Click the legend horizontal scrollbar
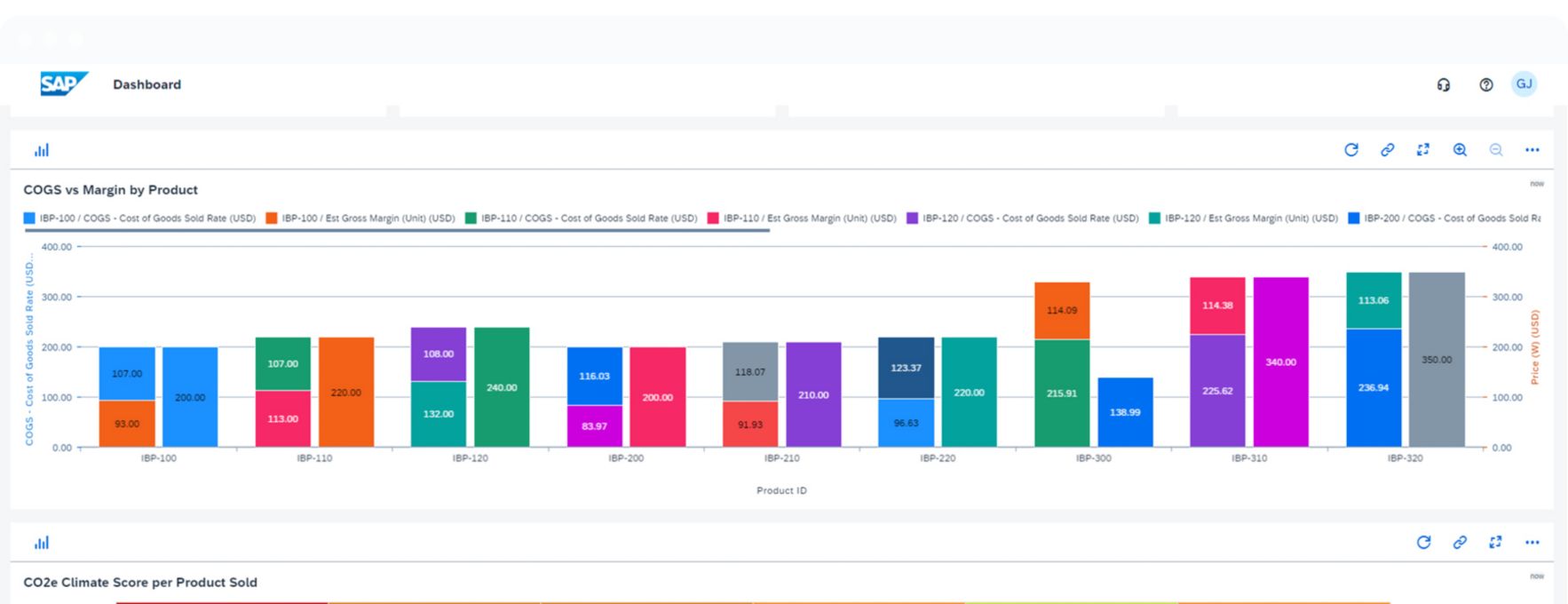 pyautogui.click(x=397, y=230)
